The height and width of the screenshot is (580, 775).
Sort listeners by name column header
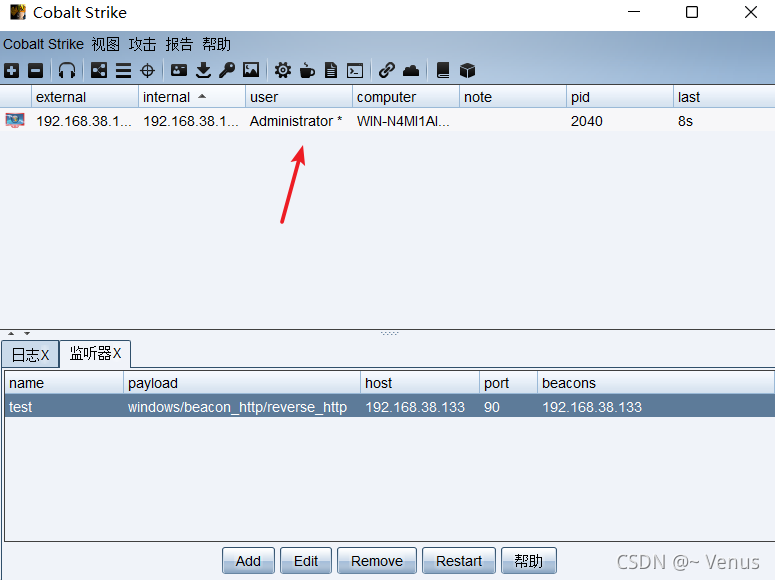pyautogui.click(x=64, y=383)
